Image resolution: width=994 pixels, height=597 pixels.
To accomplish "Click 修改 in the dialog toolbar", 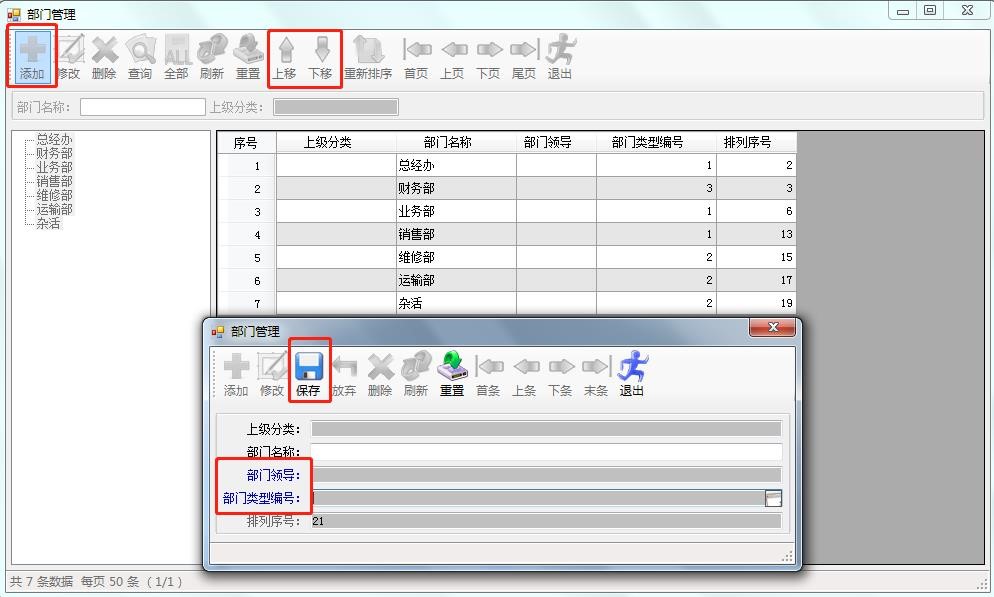I will pyautogui.click(x=272, y=374).
